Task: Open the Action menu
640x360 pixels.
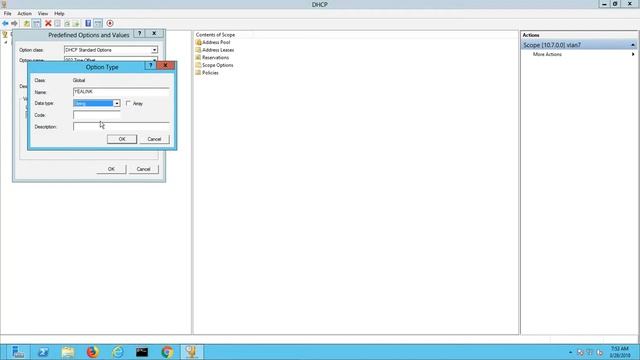Action: point(24,13)
